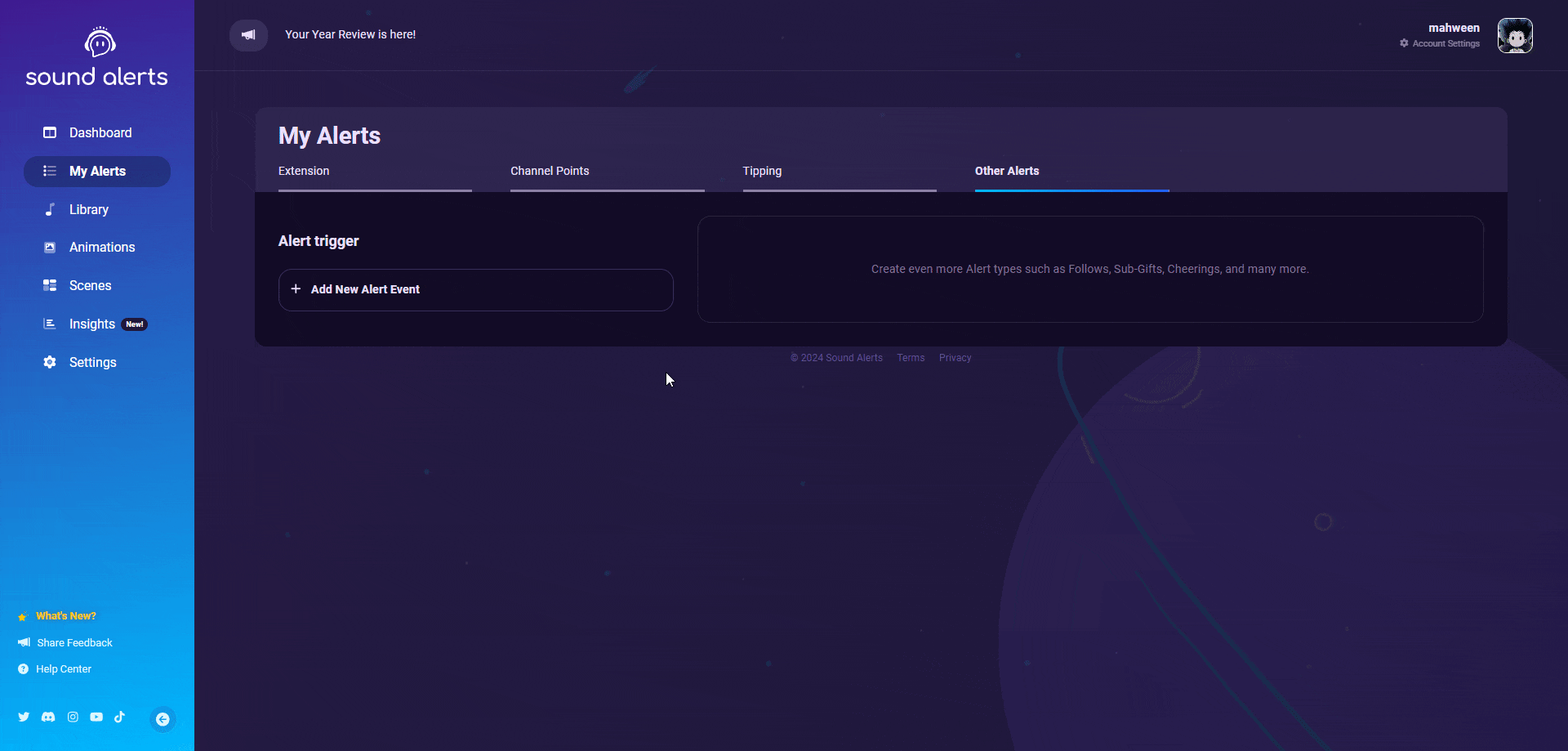This screenshot has height=751, width=1568.
Task: Click the Scenes layout icon
Action: (x=50, y=285)
